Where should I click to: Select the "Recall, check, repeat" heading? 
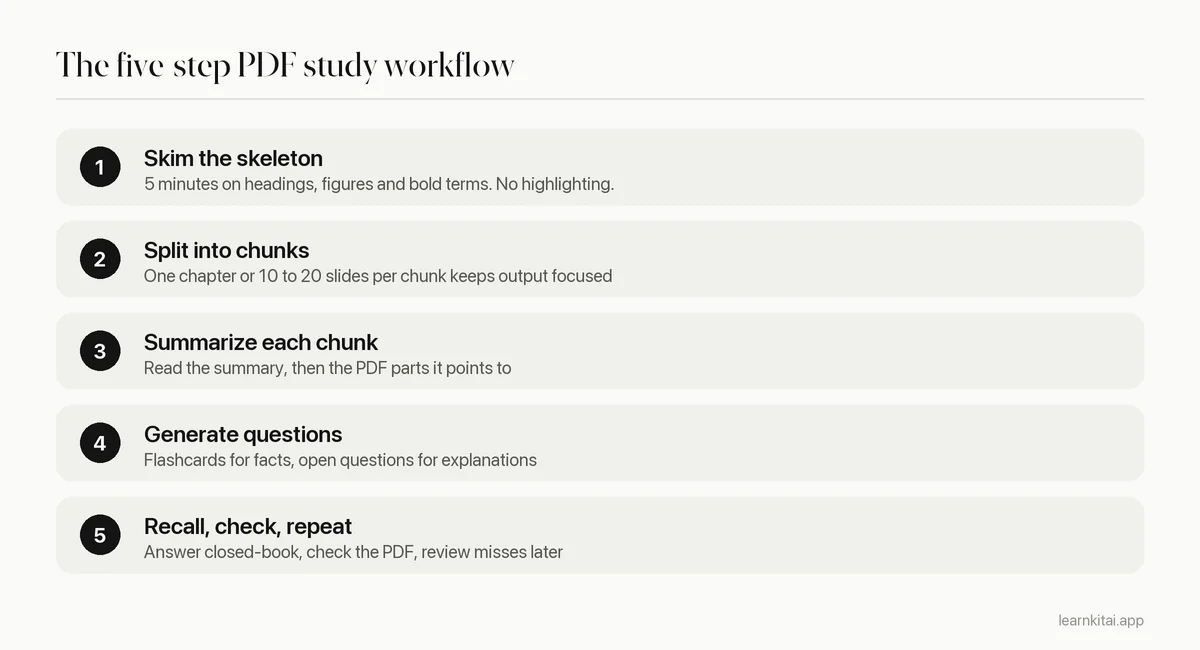tap(248, 526)
